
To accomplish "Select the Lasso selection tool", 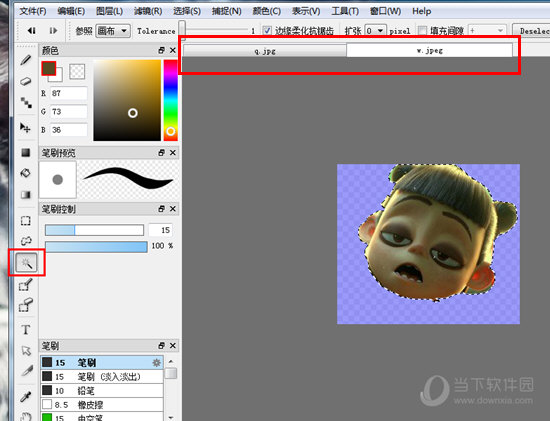I will pos(26,241).
